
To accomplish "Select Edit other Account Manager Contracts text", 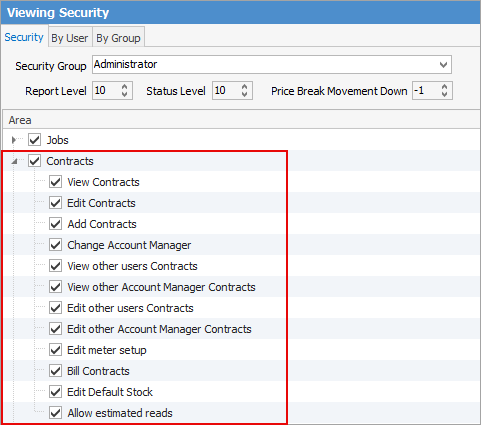I will coord(159,329).
